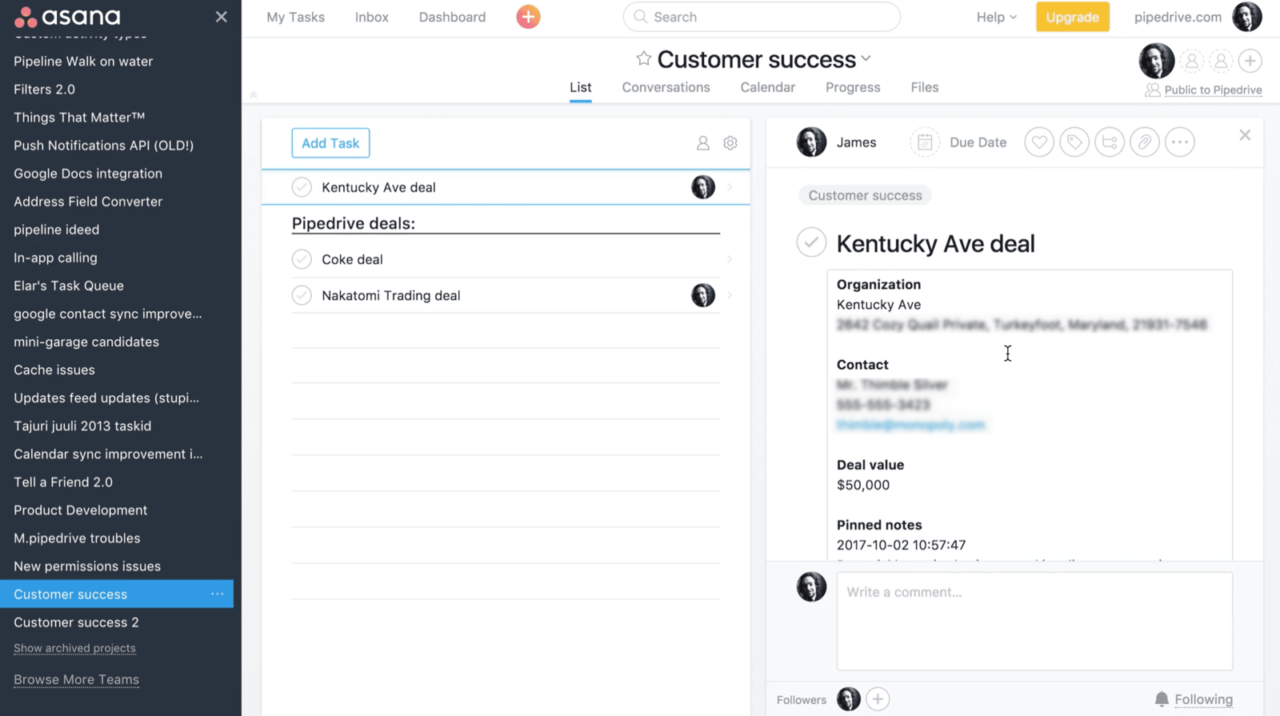The height and width of the screenshot is (716, 1280).
Task: Click the project member avatar in header
Action: 1157,61
